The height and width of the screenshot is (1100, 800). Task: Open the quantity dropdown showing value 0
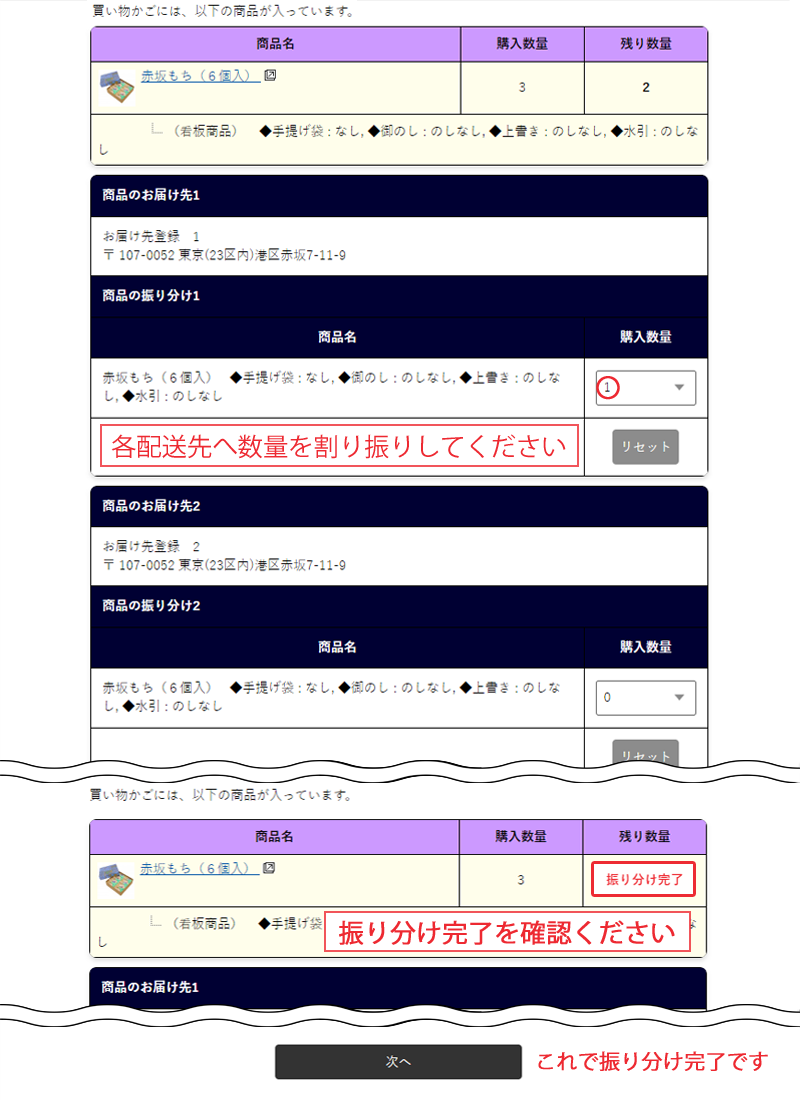coord(645,697)
